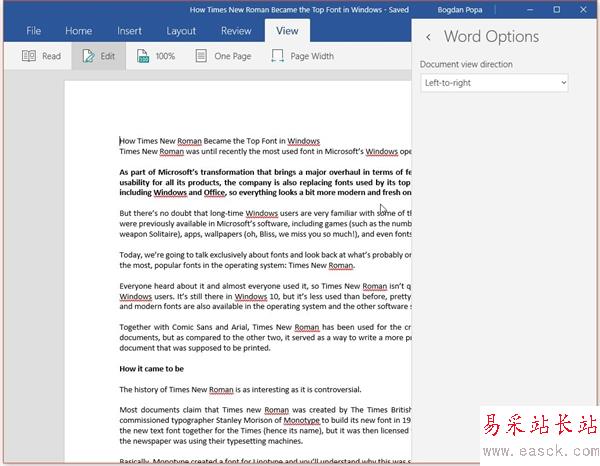600x466 pixels.
Task: Click the 100% zoom page icon
Action: pyautogui.click(x=143, y=56)
